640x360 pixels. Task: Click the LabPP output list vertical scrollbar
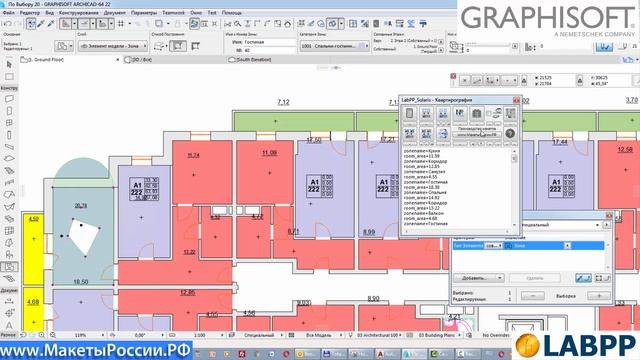click(x=514, y=188)
